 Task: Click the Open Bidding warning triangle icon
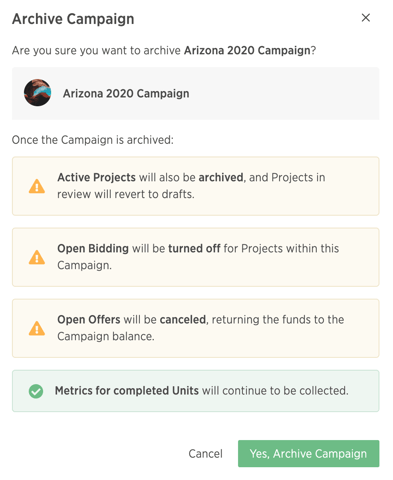37,257
